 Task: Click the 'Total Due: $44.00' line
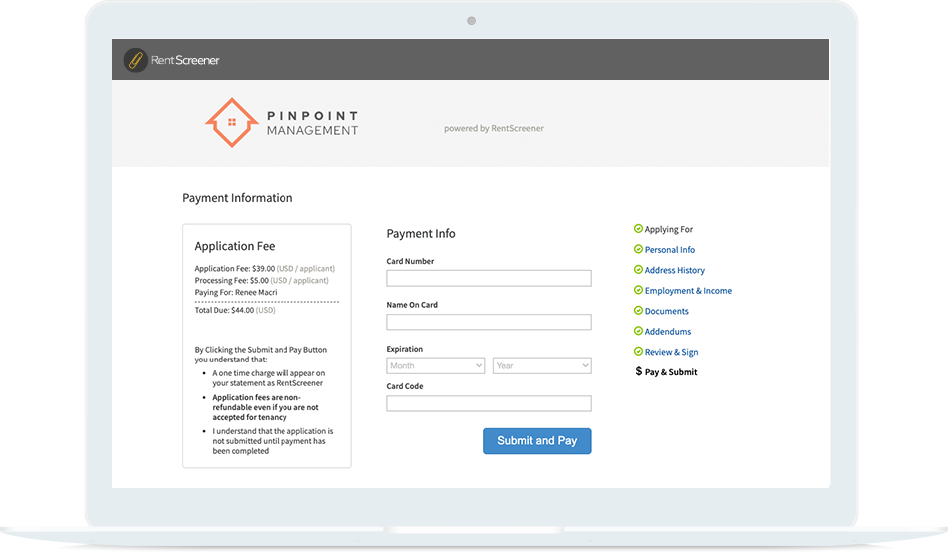[235, 310]
